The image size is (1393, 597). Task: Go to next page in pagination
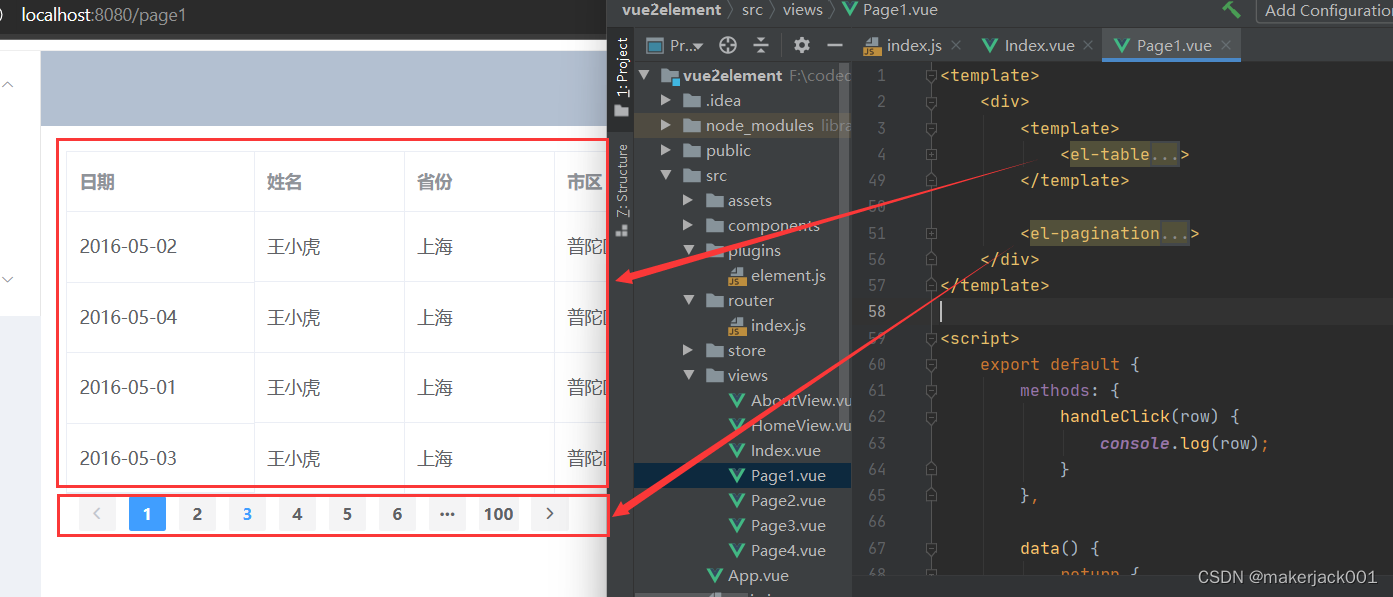[549, 514]
